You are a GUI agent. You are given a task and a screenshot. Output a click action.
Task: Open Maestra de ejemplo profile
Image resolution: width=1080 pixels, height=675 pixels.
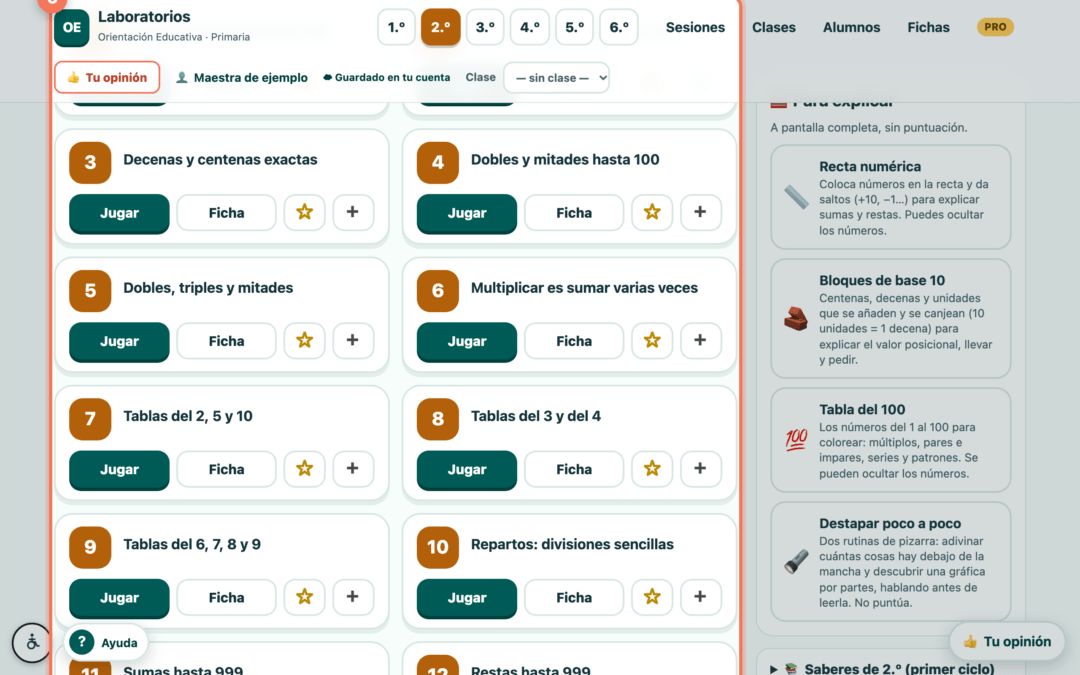pos(242,78)
